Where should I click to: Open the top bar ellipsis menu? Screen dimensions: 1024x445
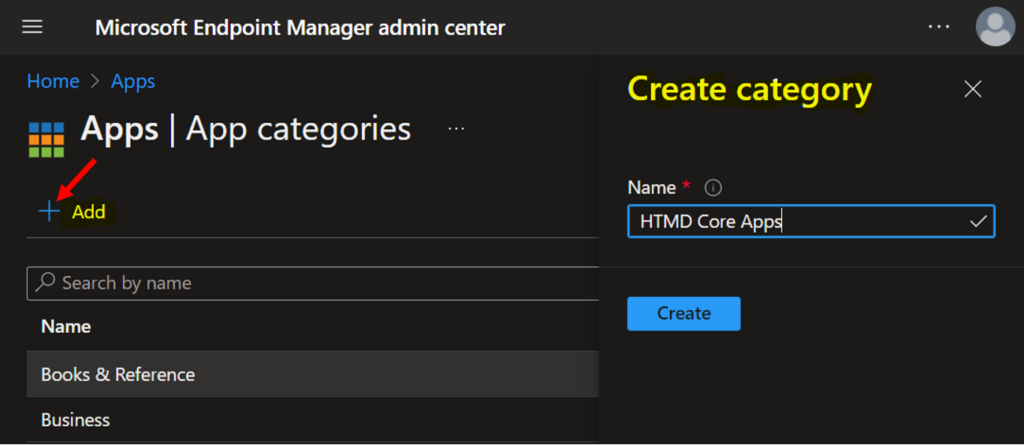click(x=938, y=27)
